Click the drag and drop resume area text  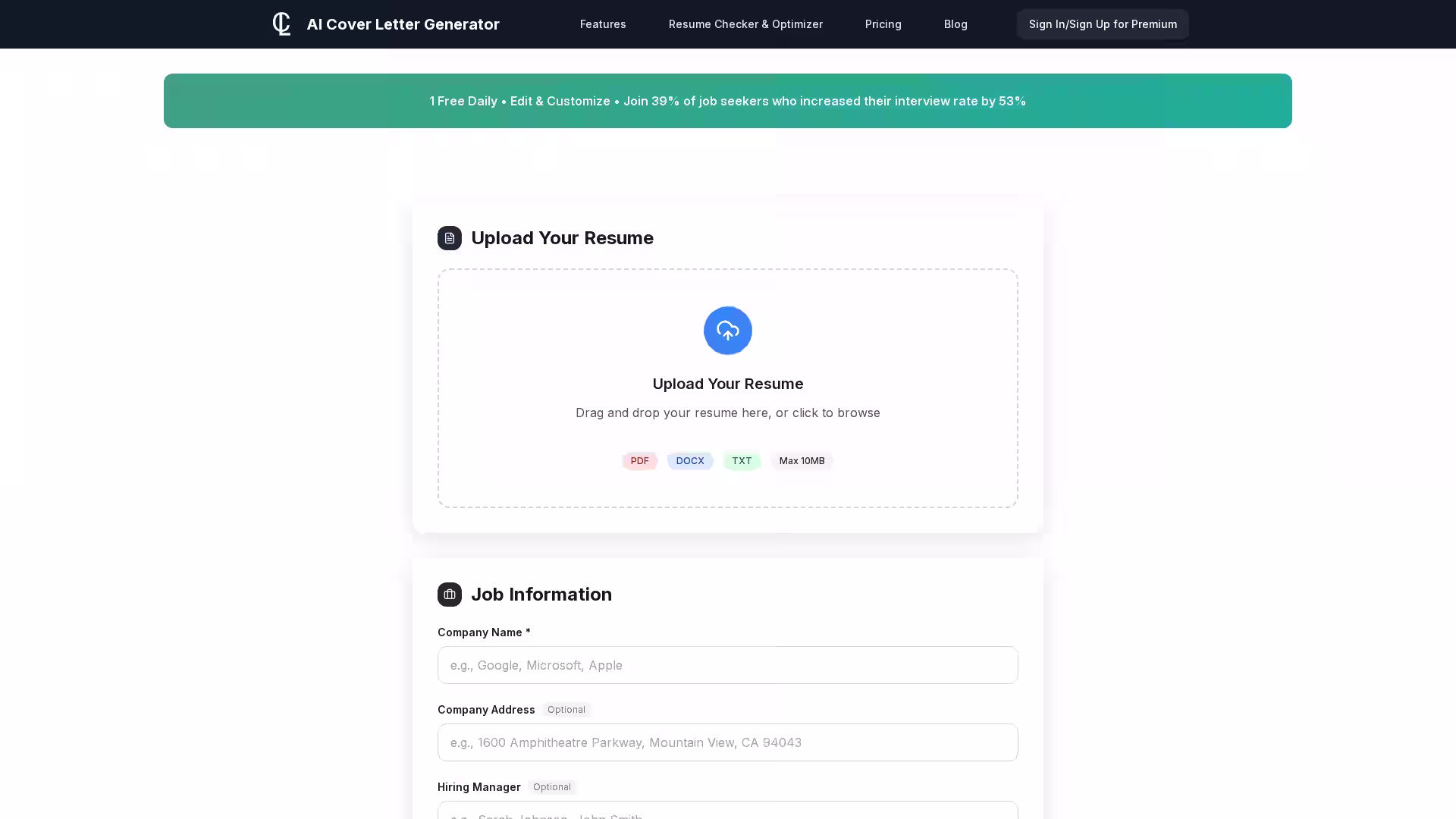click(x=727, y=413)
